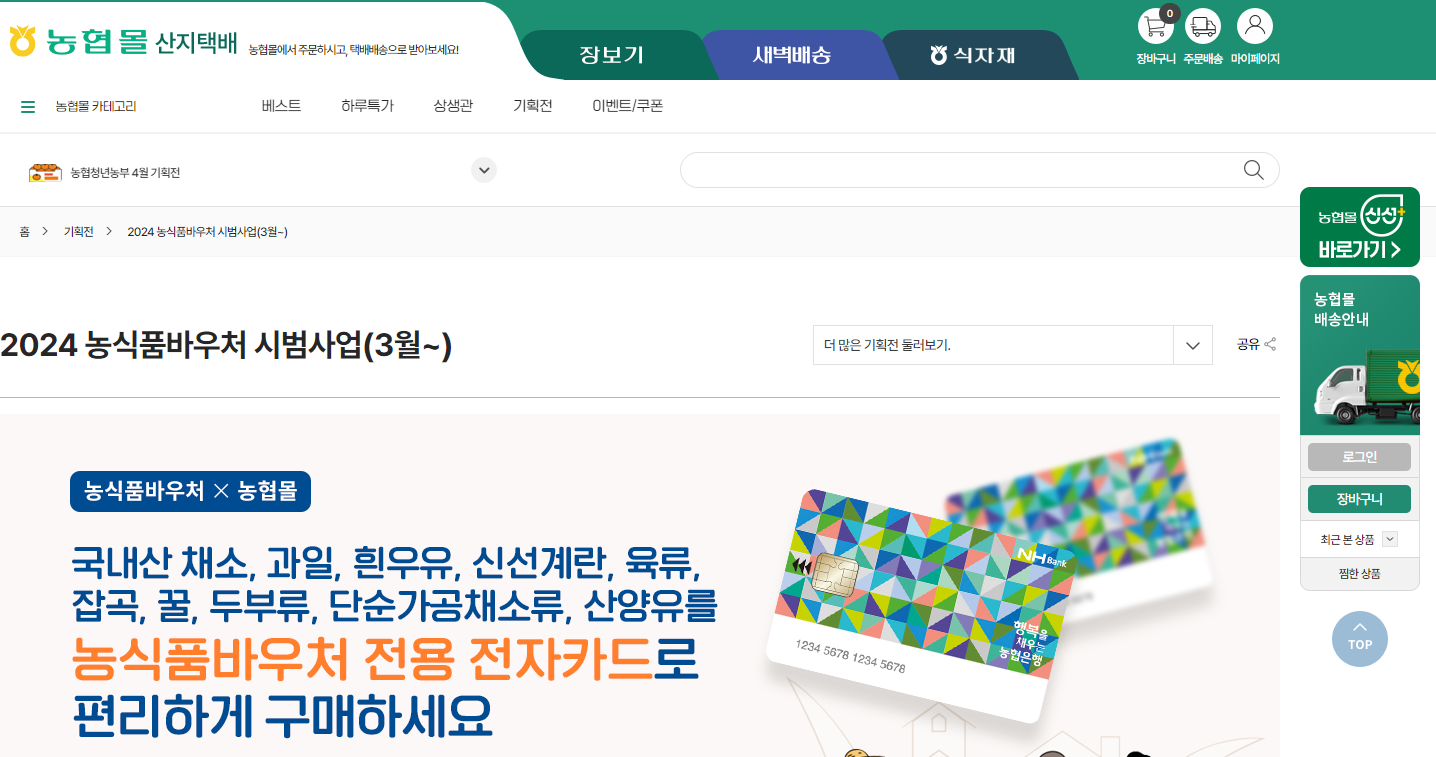Viewport: 1436px width, 757px height.
Task: Jump back up with TOP button
Action: (1360, 639)
